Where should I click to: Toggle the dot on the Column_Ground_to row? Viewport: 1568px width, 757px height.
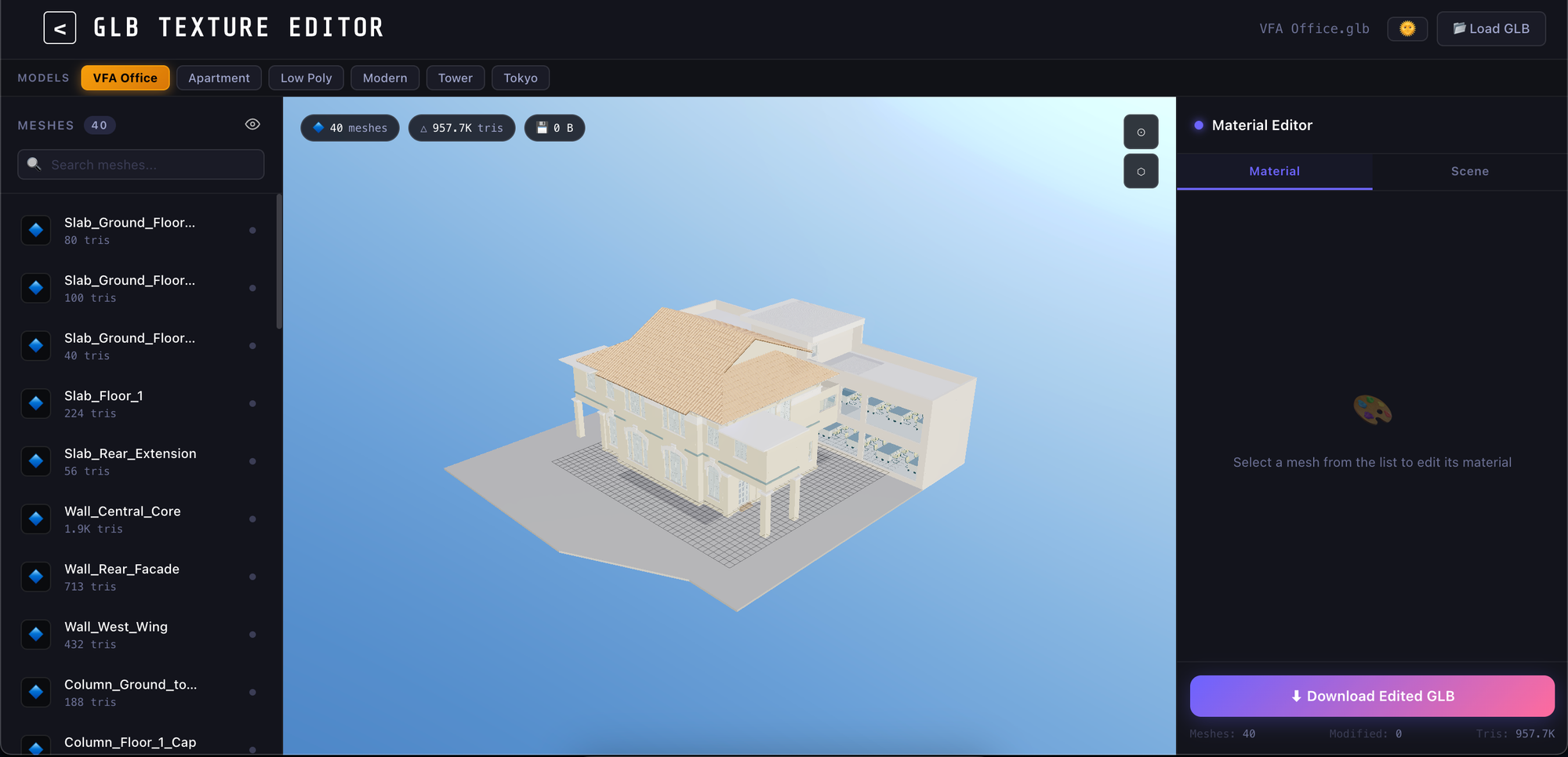252,692
